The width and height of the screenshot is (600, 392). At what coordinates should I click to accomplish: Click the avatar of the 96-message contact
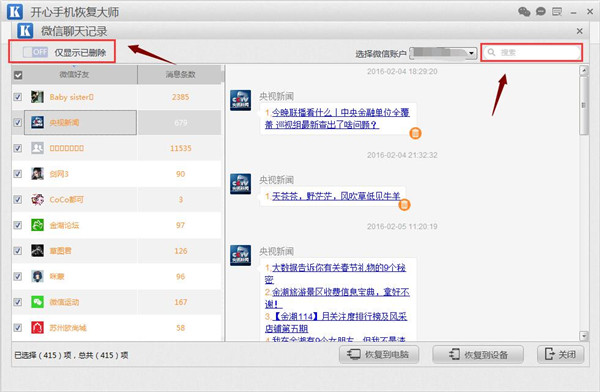tap(37, 276)
